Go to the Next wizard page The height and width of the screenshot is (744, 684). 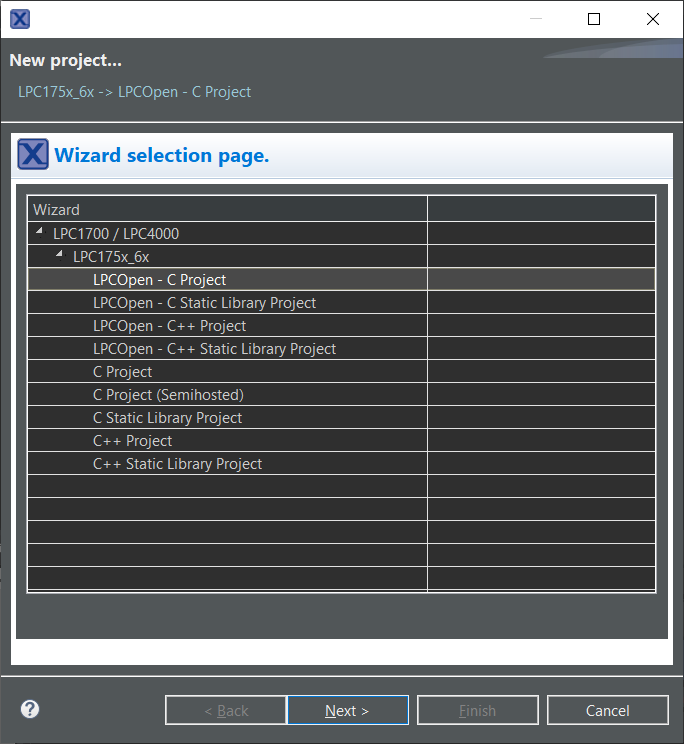tap(348, 710)
